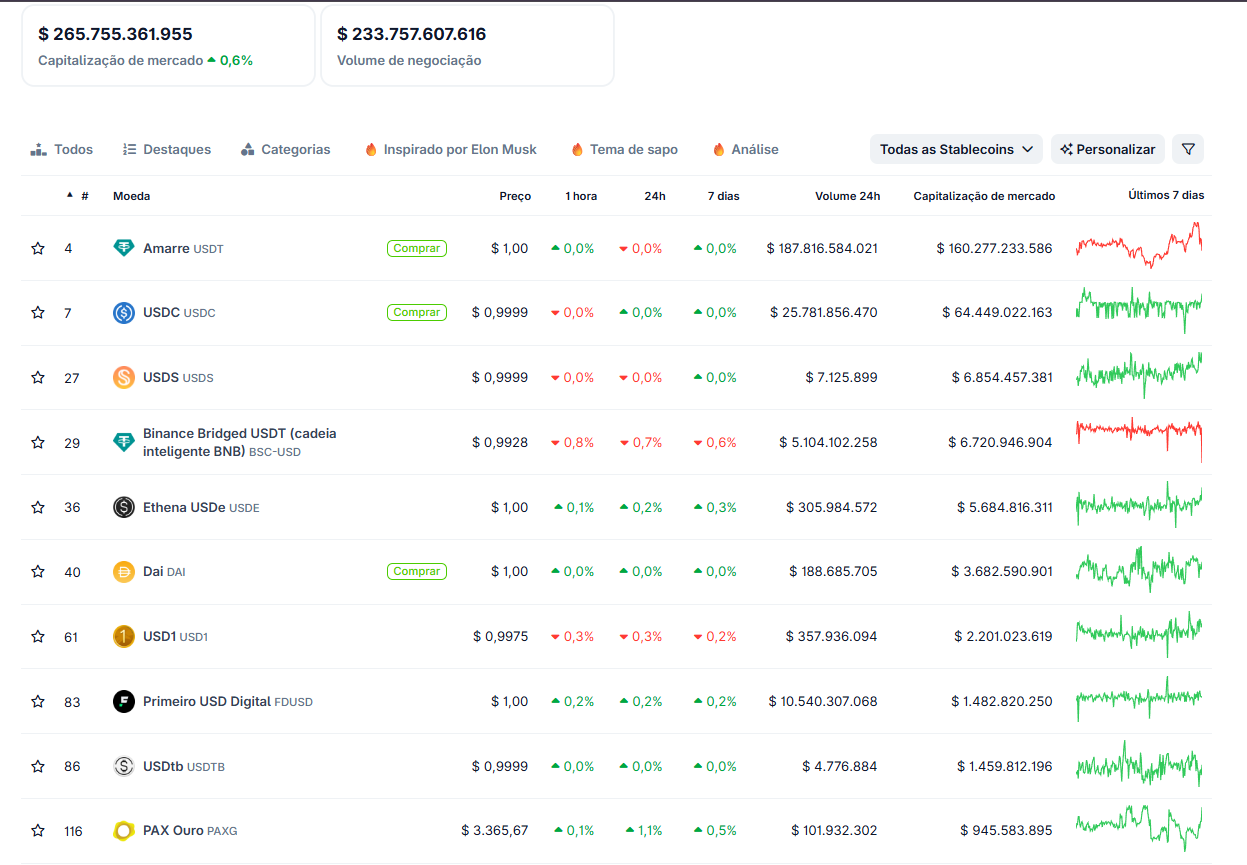1247x865 pixels.
Task: Click the USD1 coin logo
Action: [x=124, y=636]
